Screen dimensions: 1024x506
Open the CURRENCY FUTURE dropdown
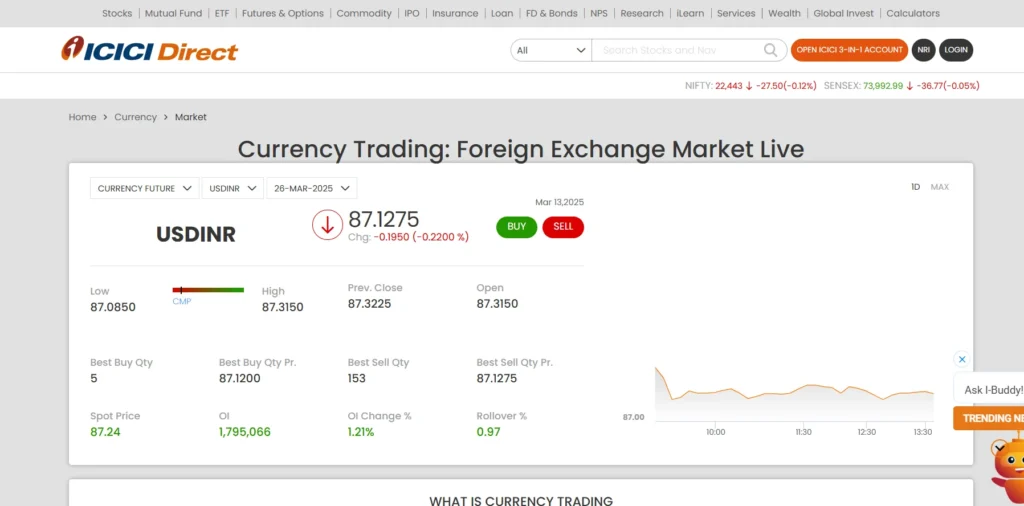tap(144, 188)
